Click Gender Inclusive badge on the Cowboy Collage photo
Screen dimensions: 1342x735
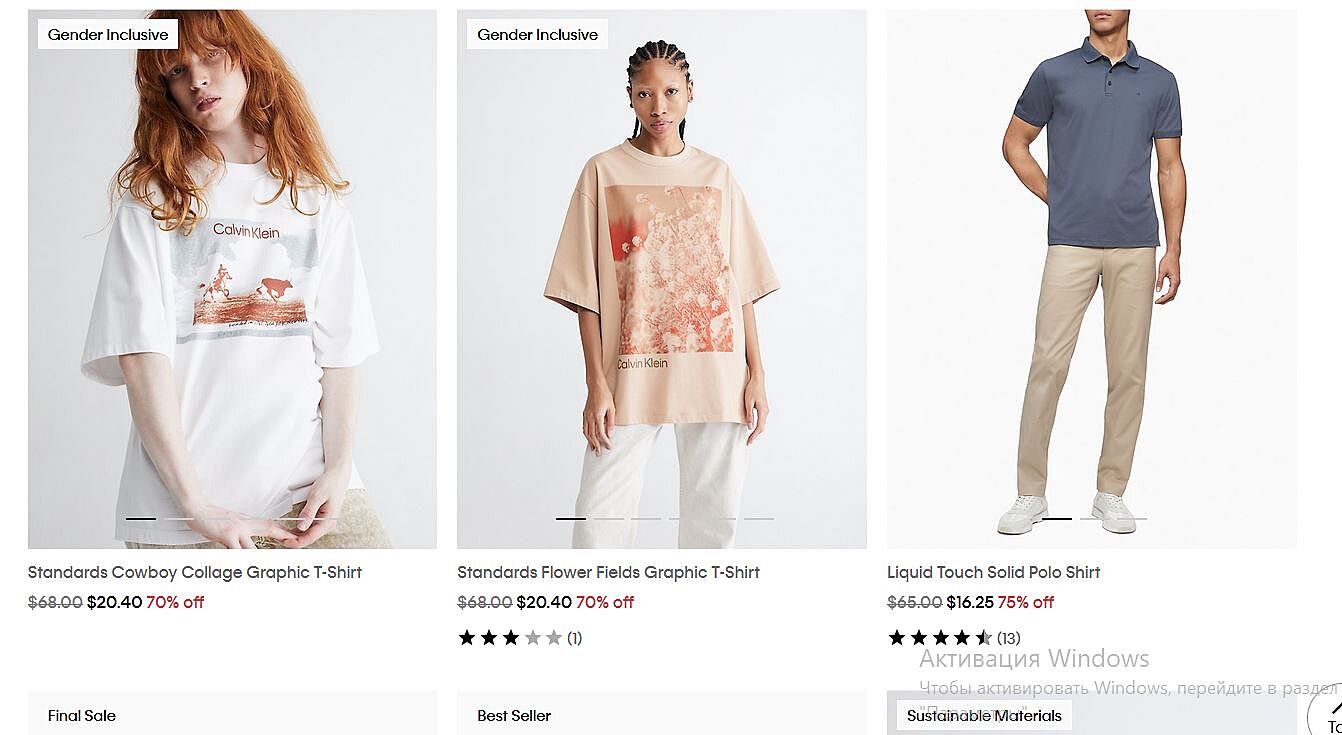point(108,34)
